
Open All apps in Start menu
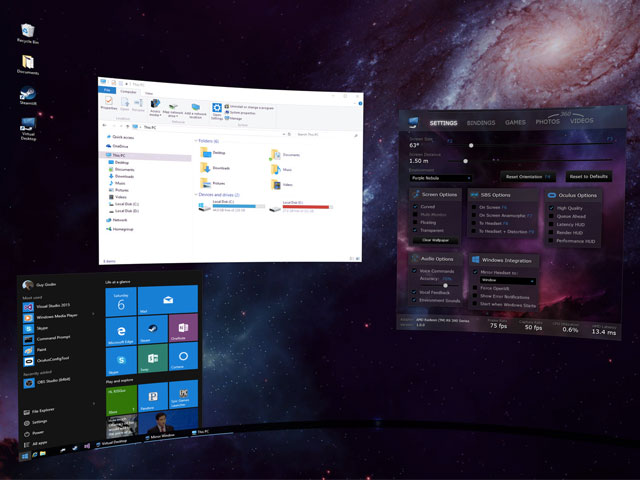36,444
